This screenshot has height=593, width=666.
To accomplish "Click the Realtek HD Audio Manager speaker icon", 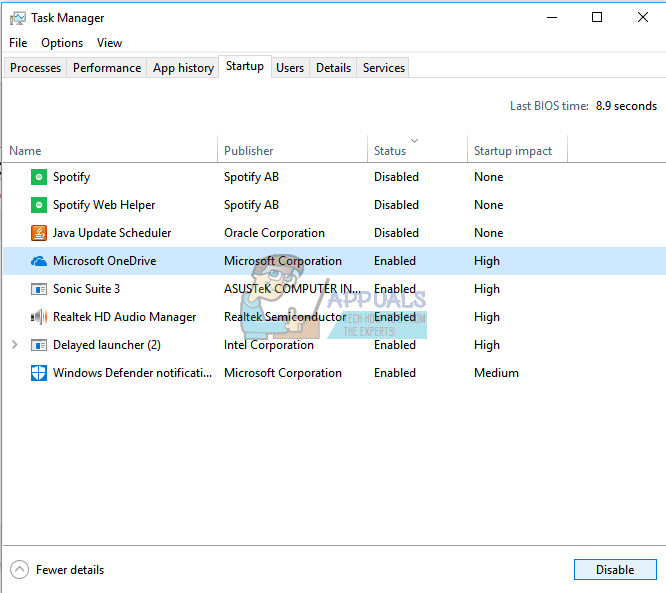I will [39, 317].
